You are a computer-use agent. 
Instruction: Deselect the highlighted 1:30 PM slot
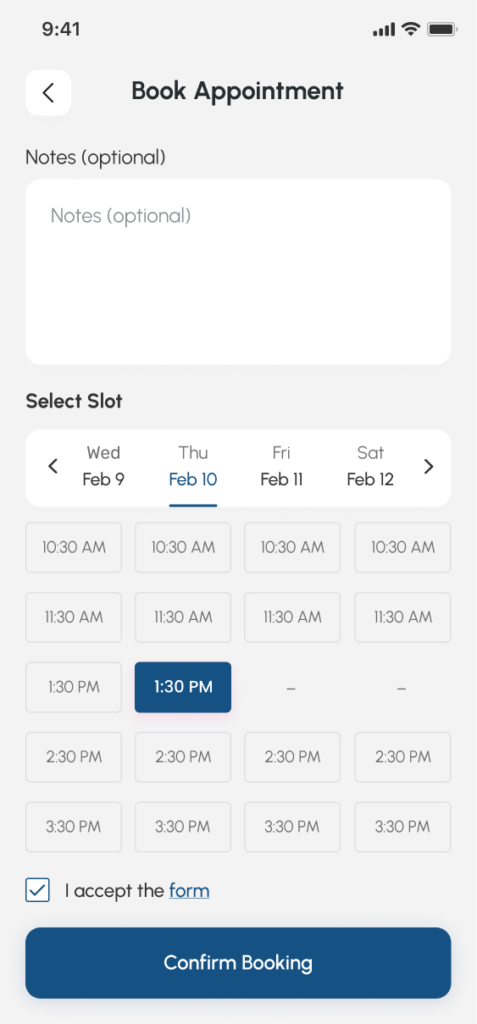183,687
